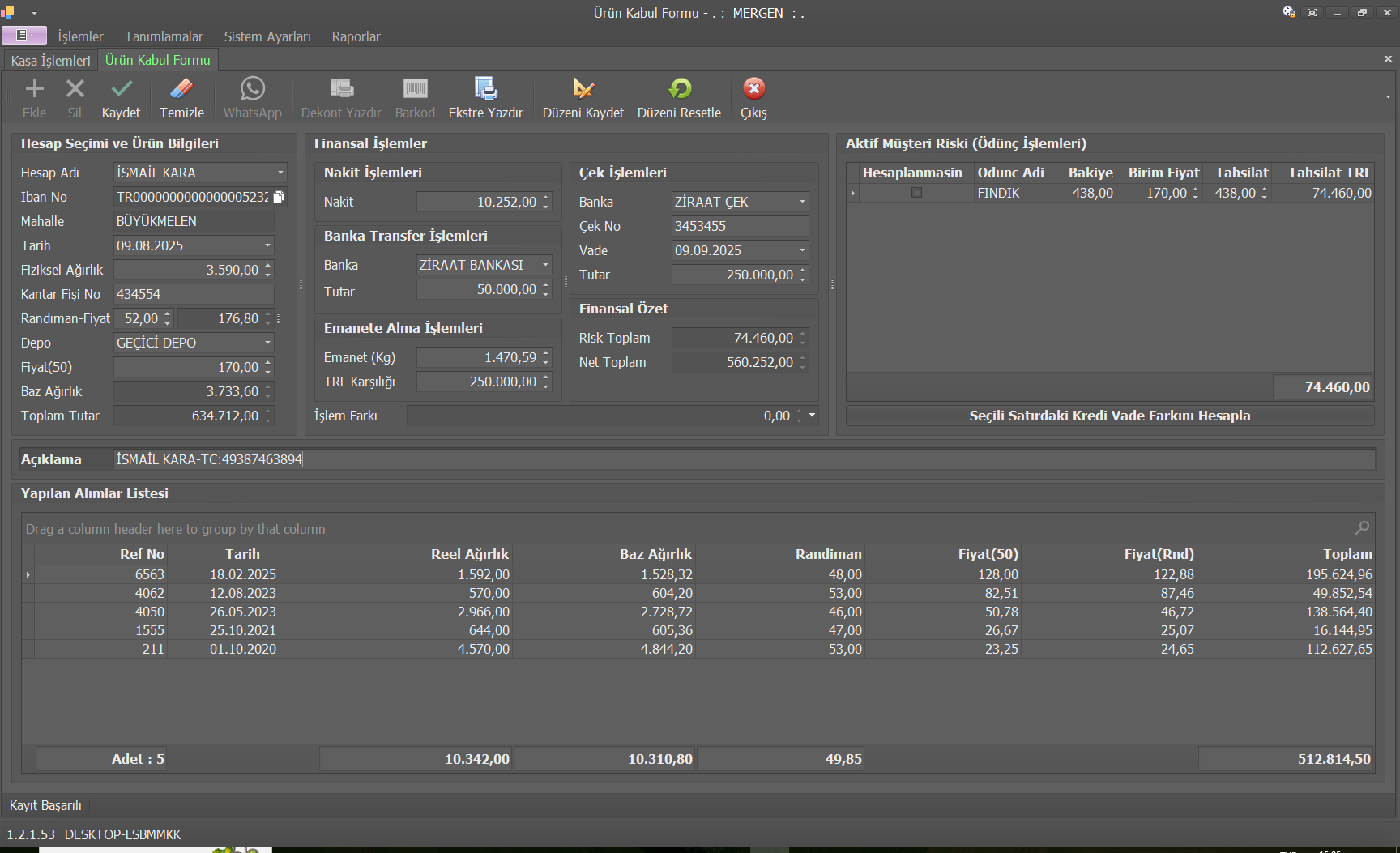Expand Çek İşlemleri Banka dropdown
The image size is (1400, 853).
pos(802,202)
